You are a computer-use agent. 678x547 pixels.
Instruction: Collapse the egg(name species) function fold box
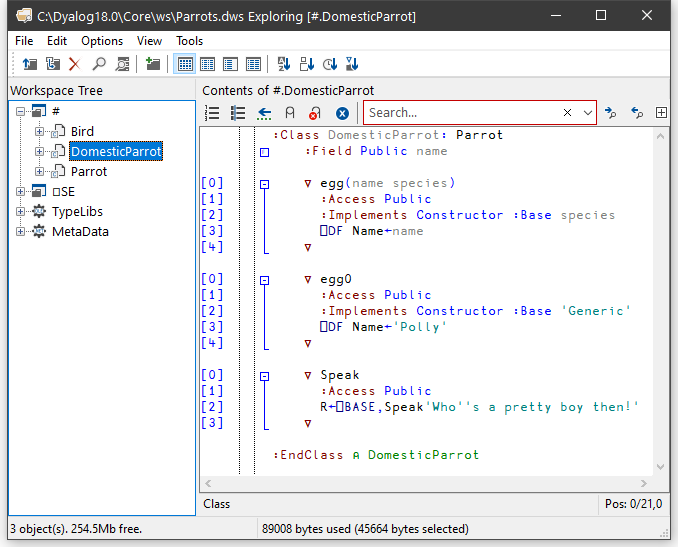click(x=265, y=184)
